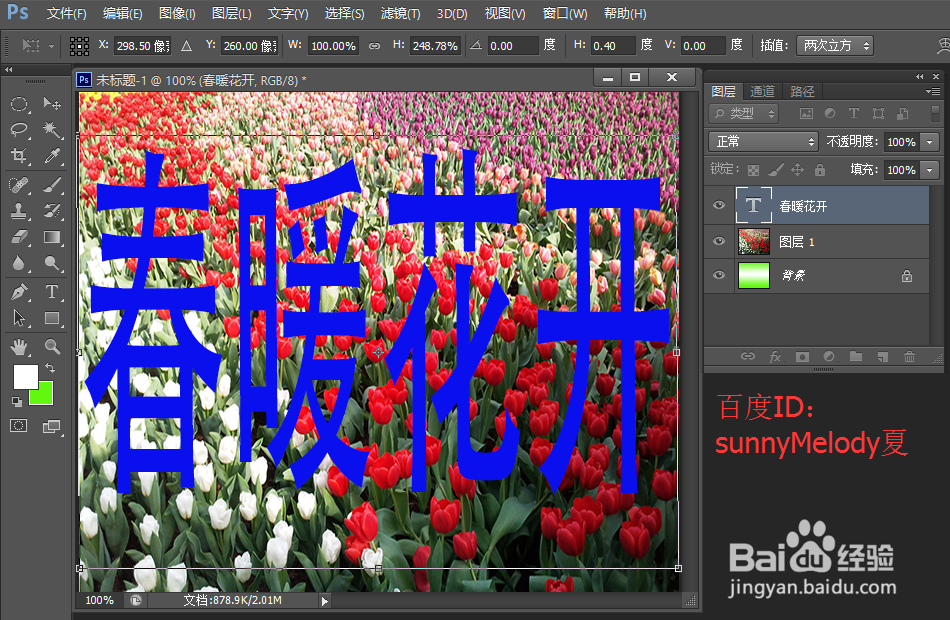
Task: Select the Elliptical Marquee tool
Action: [19, 104]
